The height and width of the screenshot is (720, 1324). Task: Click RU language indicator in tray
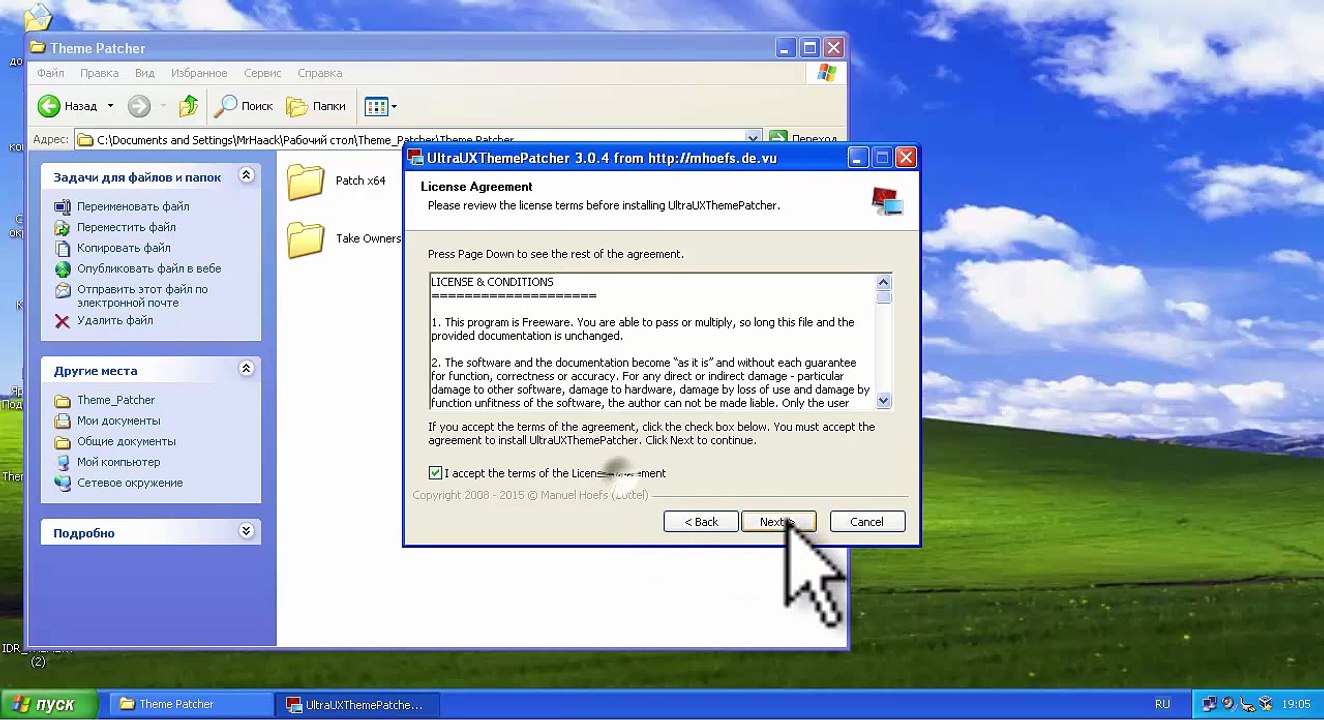coord(1162,704)
